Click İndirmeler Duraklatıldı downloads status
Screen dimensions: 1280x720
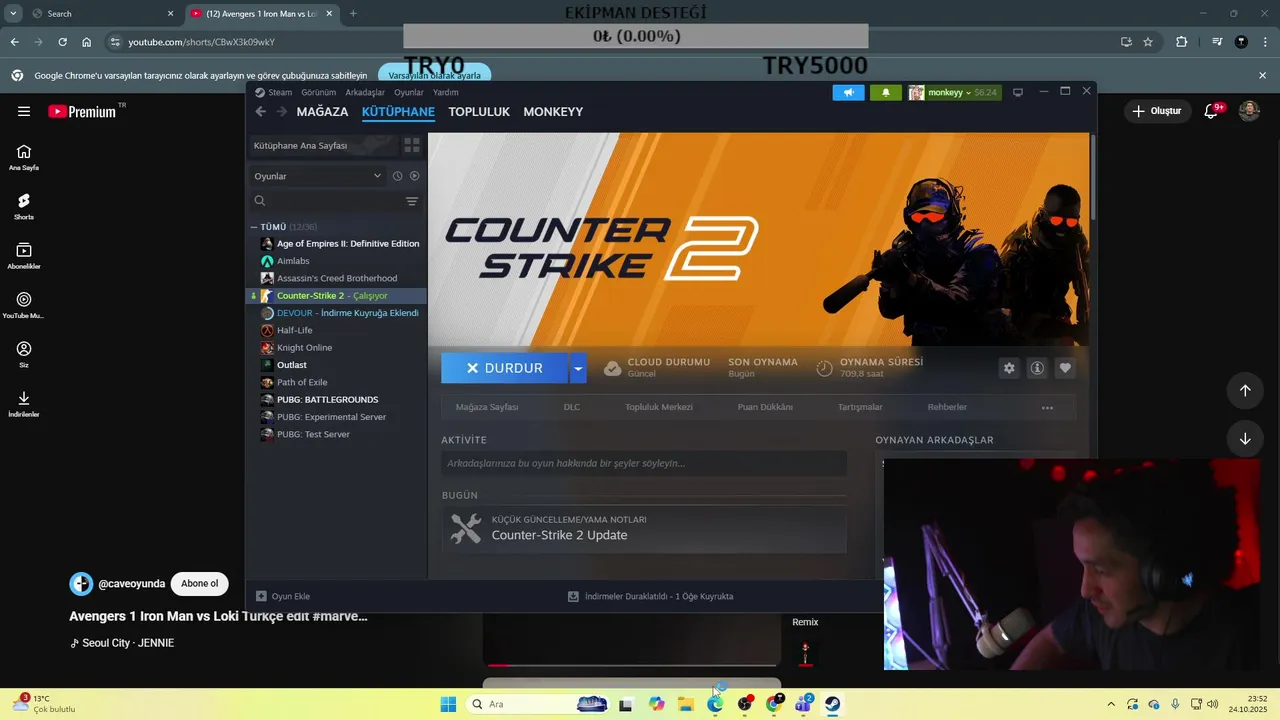[651, 596]
